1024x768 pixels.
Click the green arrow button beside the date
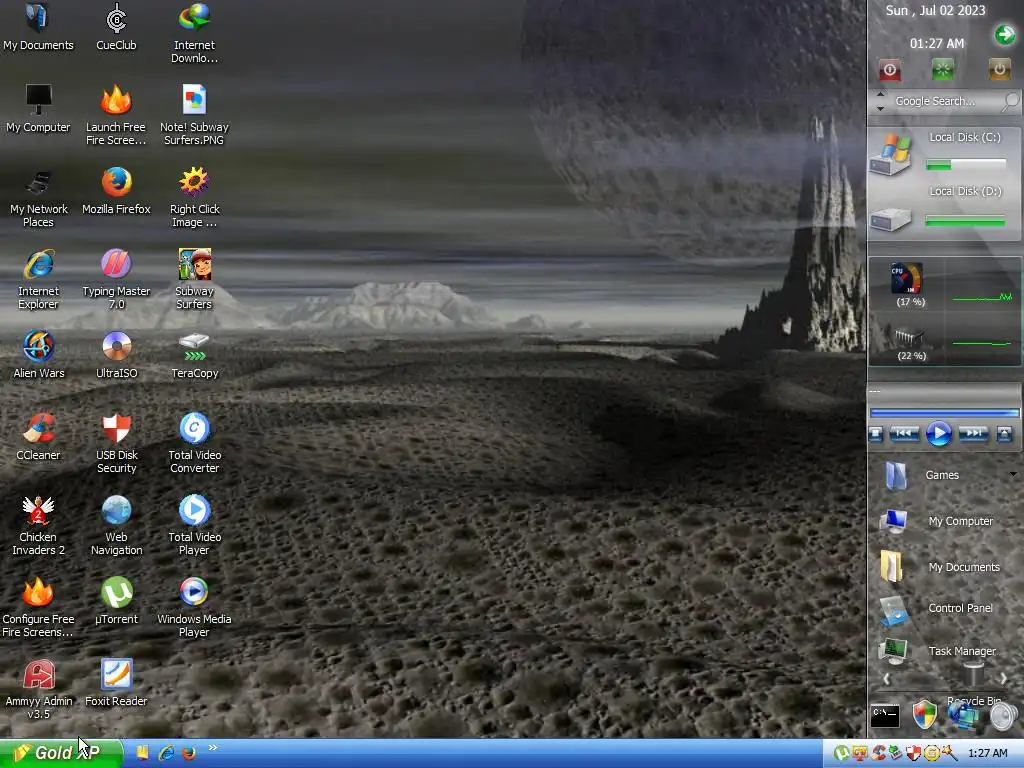coord(1004,34)
